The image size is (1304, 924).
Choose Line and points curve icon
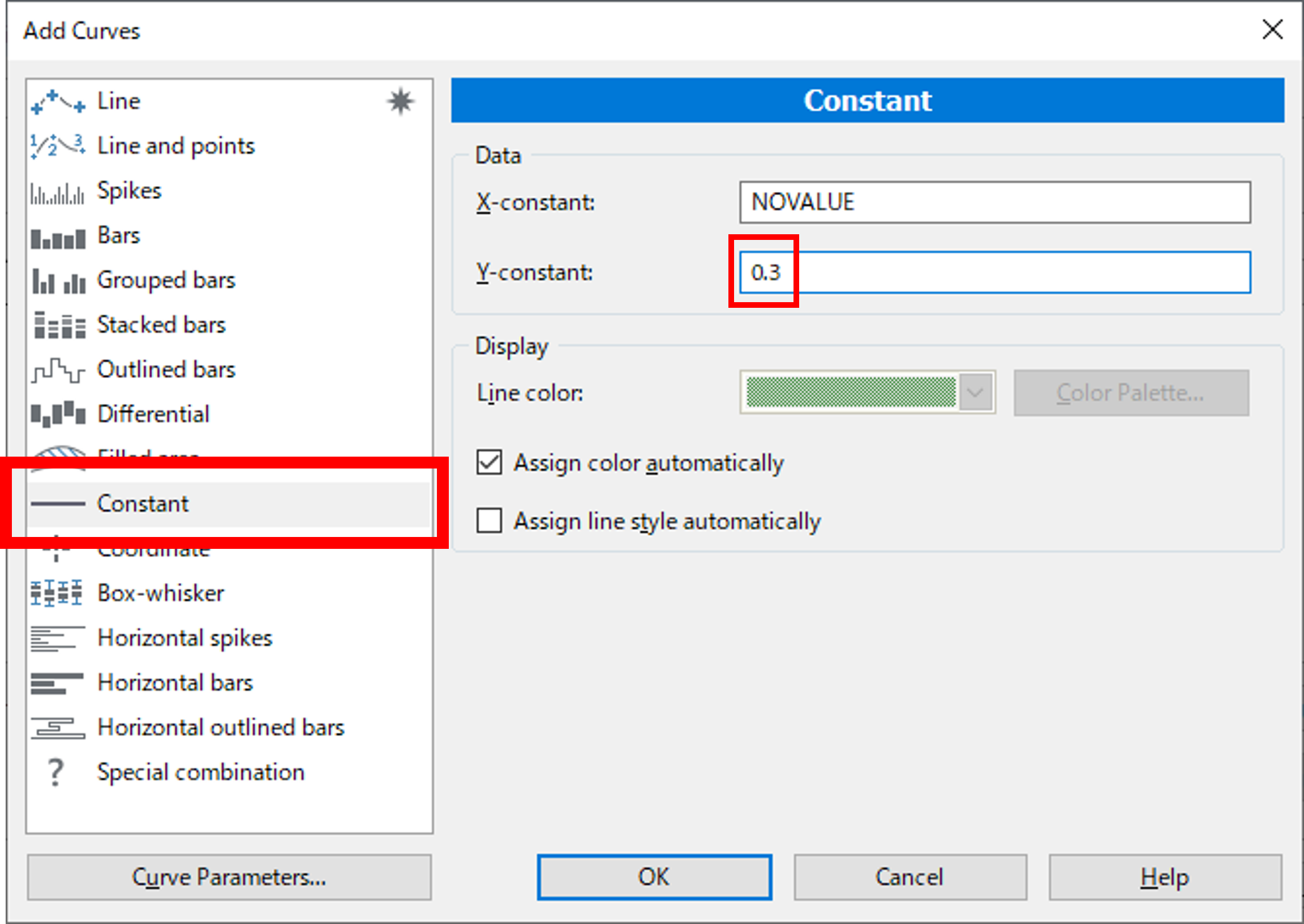pos(58,147)
